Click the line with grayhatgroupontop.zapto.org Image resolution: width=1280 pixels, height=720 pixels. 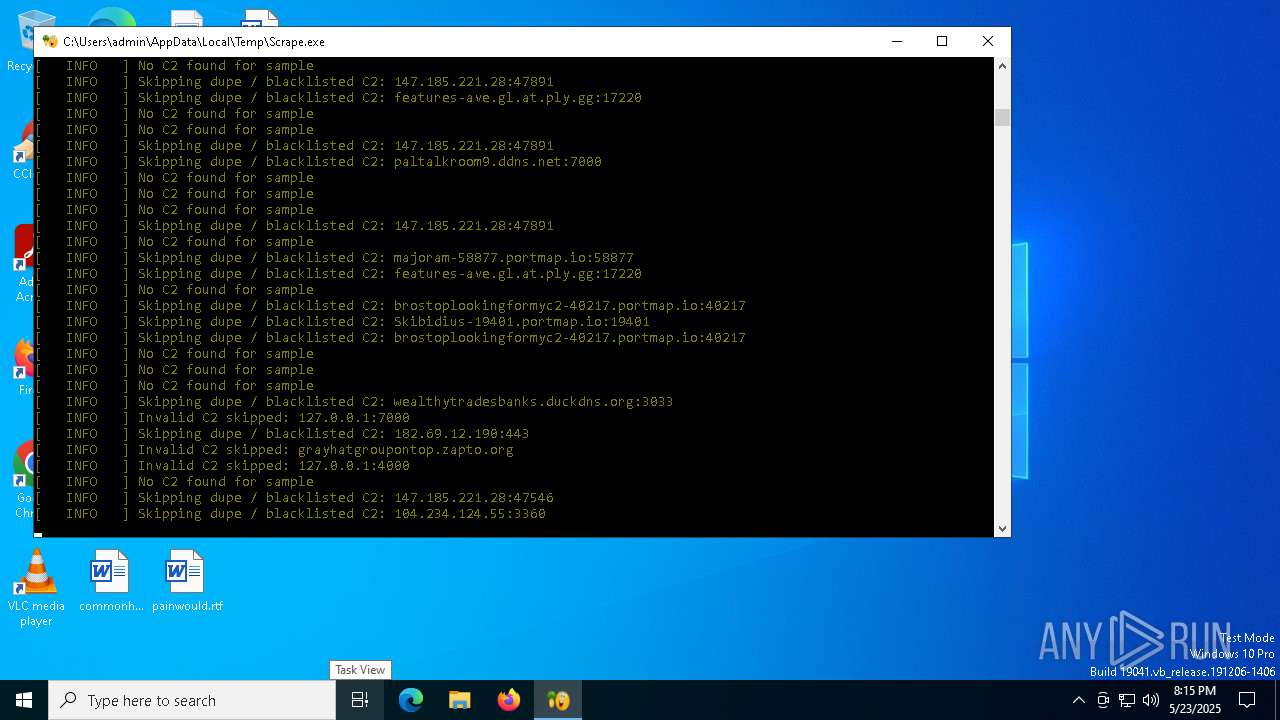(275, 450)
